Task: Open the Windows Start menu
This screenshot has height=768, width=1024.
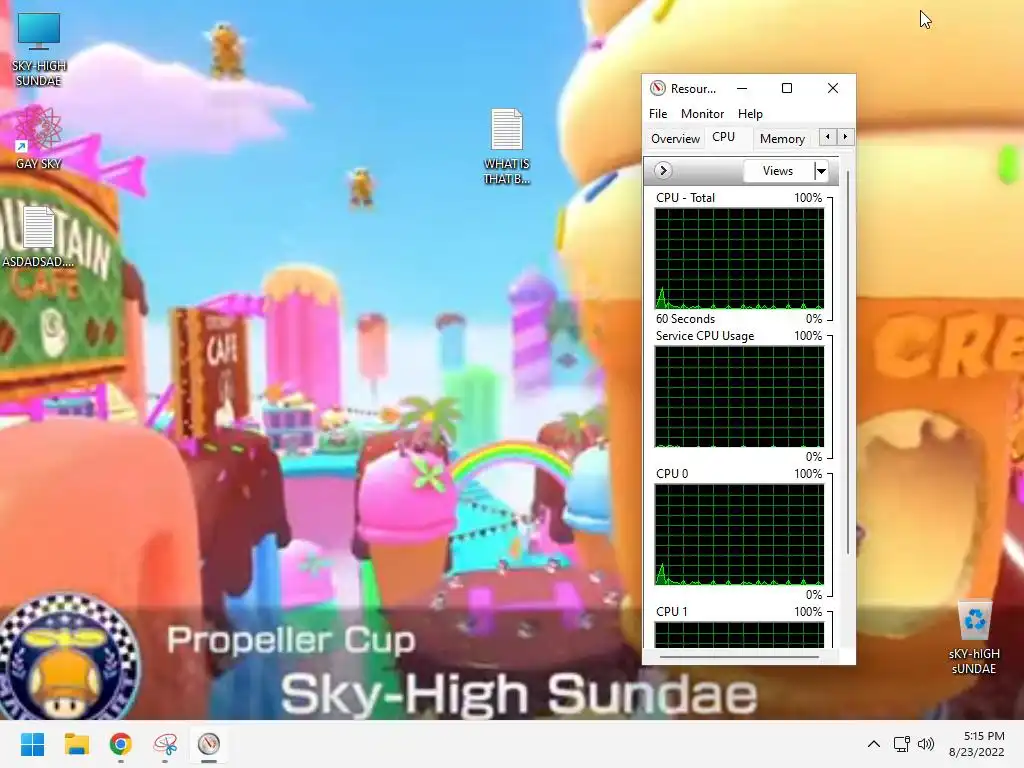Action: tap(32, 744)
